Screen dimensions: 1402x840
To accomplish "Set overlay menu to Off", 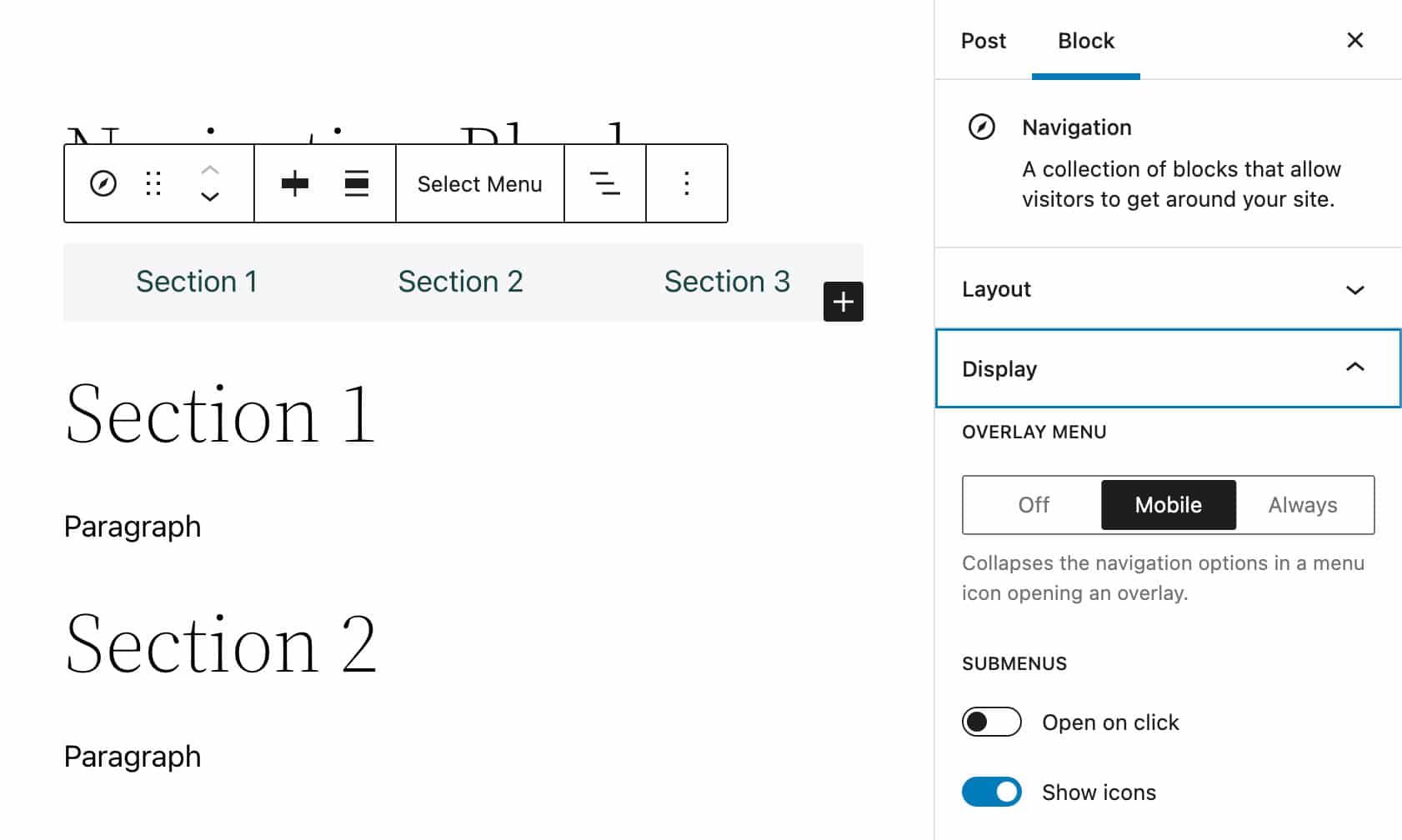I will coord(1034,505).
